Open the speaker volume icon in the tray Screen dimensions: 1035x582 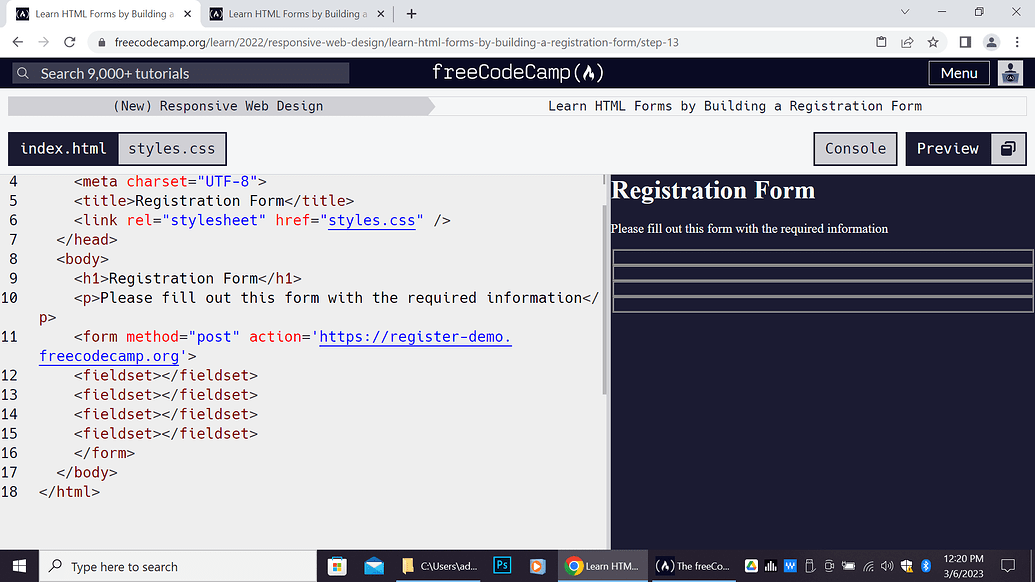coord(886,565)
